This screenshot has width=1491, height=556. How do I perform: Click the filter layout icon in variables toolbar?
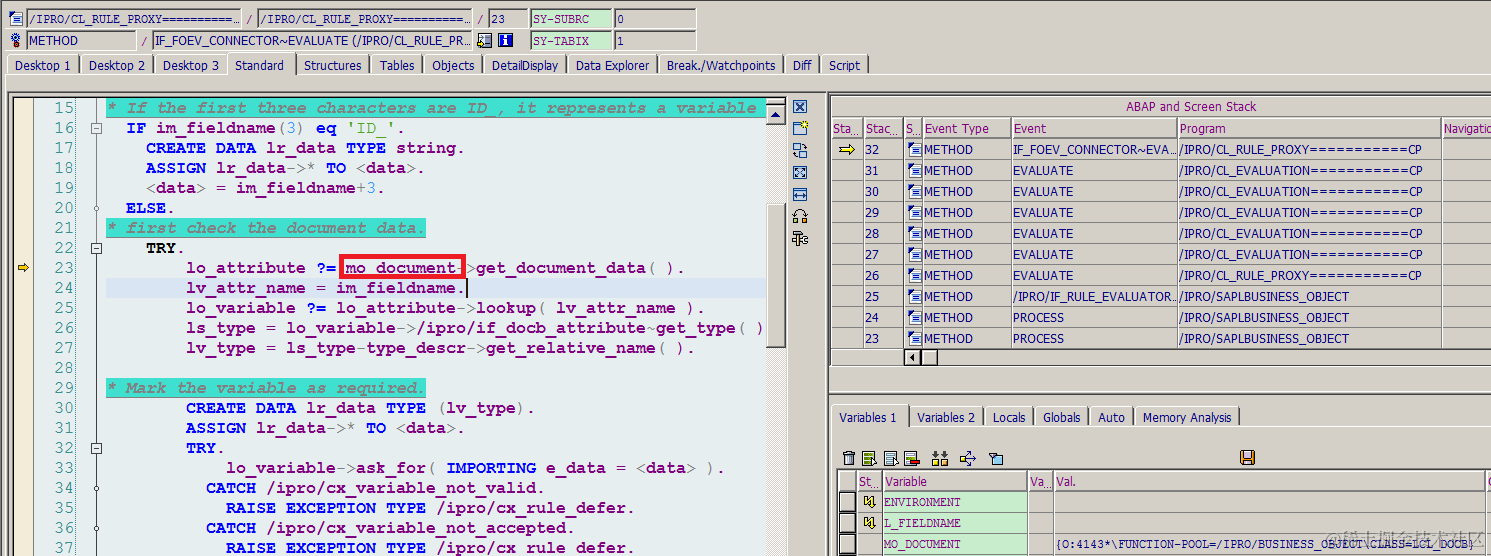click(x=996, y=458)
